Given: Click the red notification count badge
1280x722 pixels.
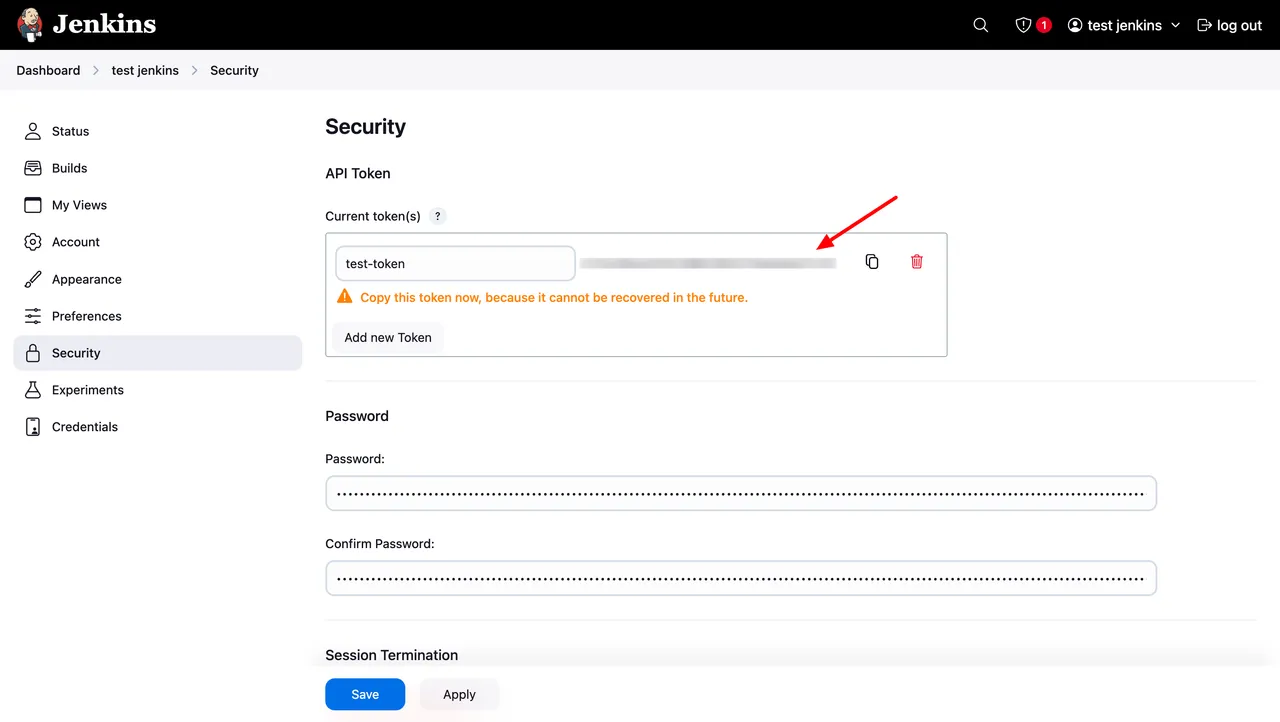Looking at the screenshot, I should point(1044,25).
